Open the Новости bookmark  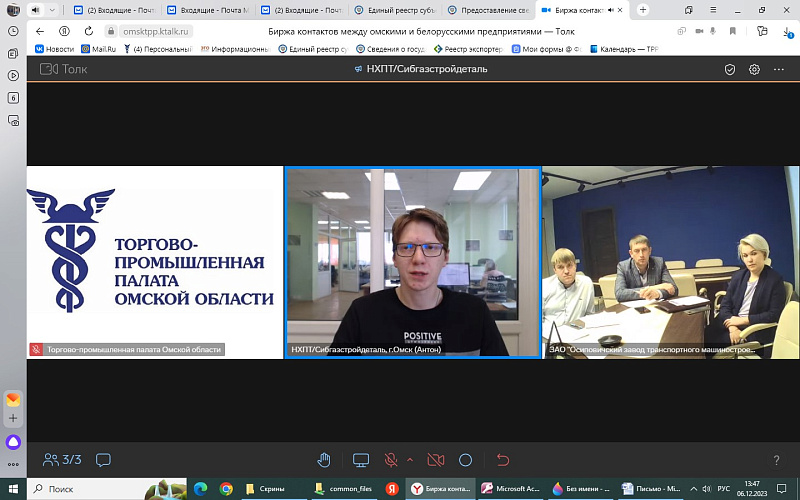coord(55,49)
